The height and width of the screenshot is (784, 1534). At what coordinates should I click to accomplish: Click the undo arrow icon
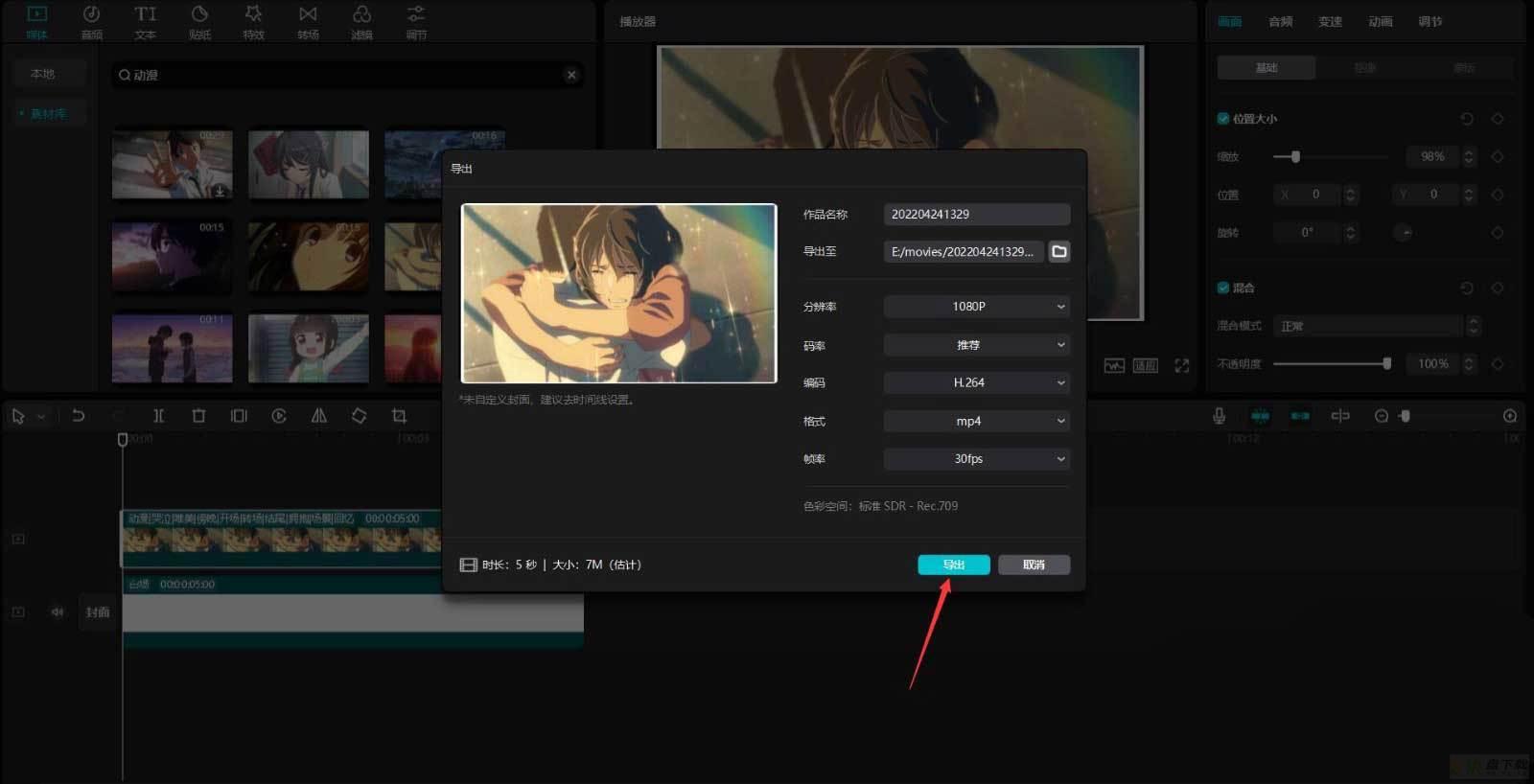79,416
